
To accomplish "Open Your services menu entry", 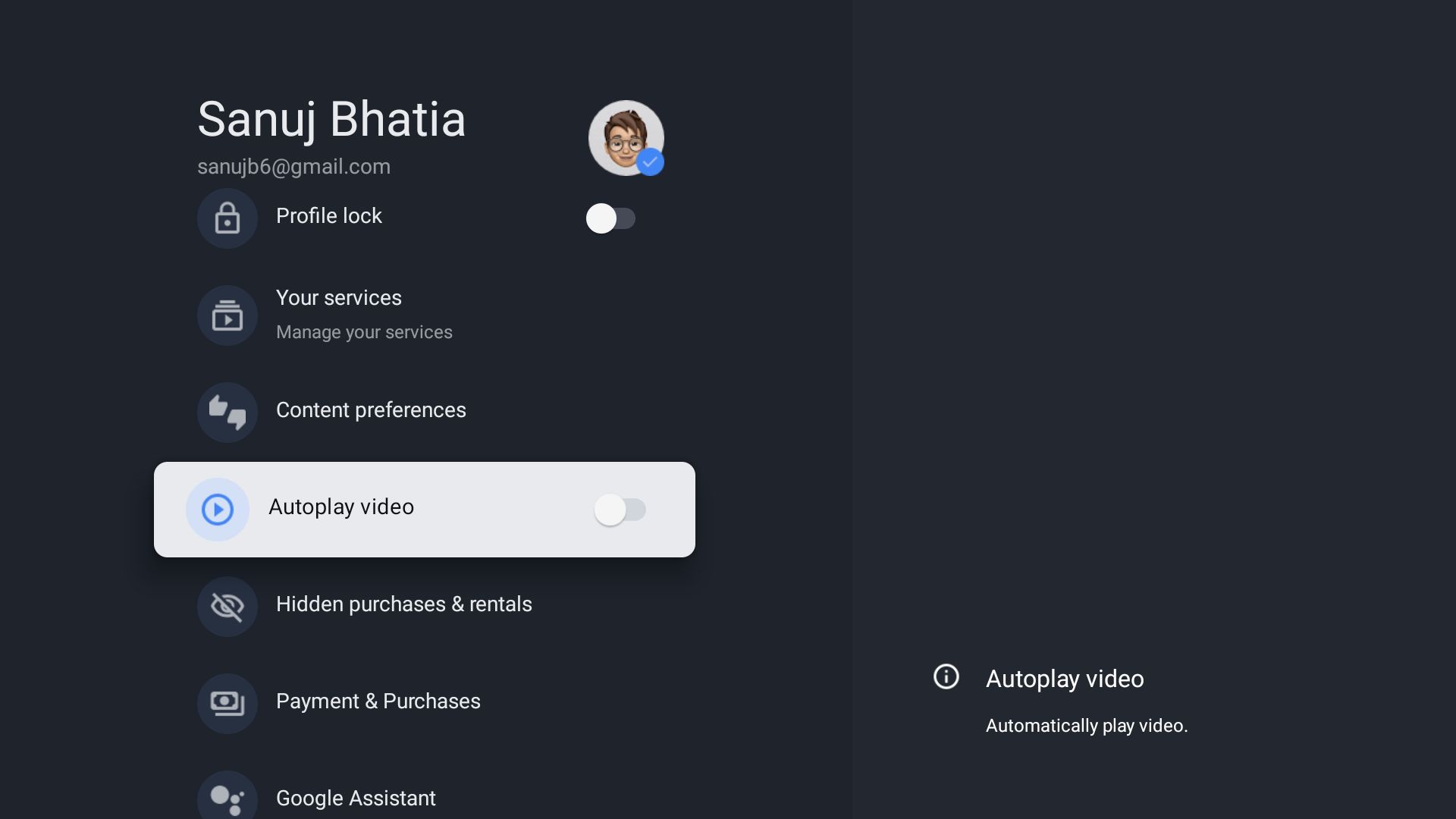I will [x=339, y=298].
